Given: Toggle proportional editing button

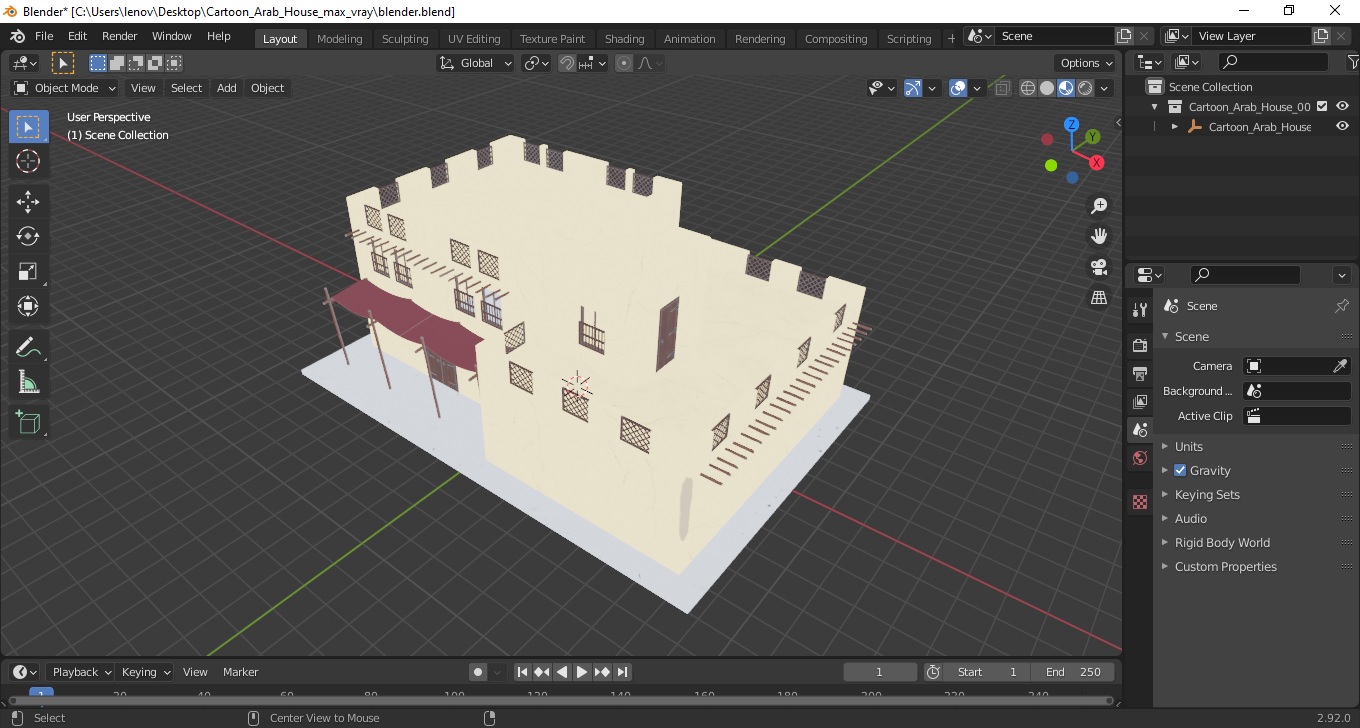Looking at the screenshot, I should tap(624, 63).
